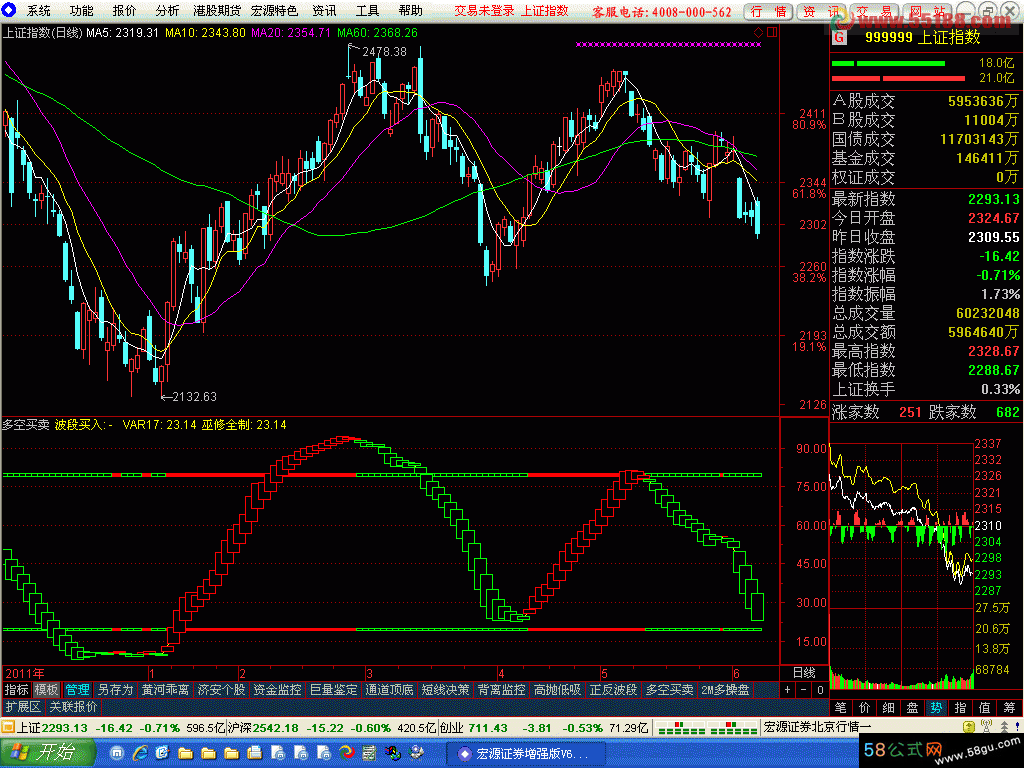This screenshot has width=1024, height=768.
Task: Expand the 扩展区 panel
Action: point(23,707)
